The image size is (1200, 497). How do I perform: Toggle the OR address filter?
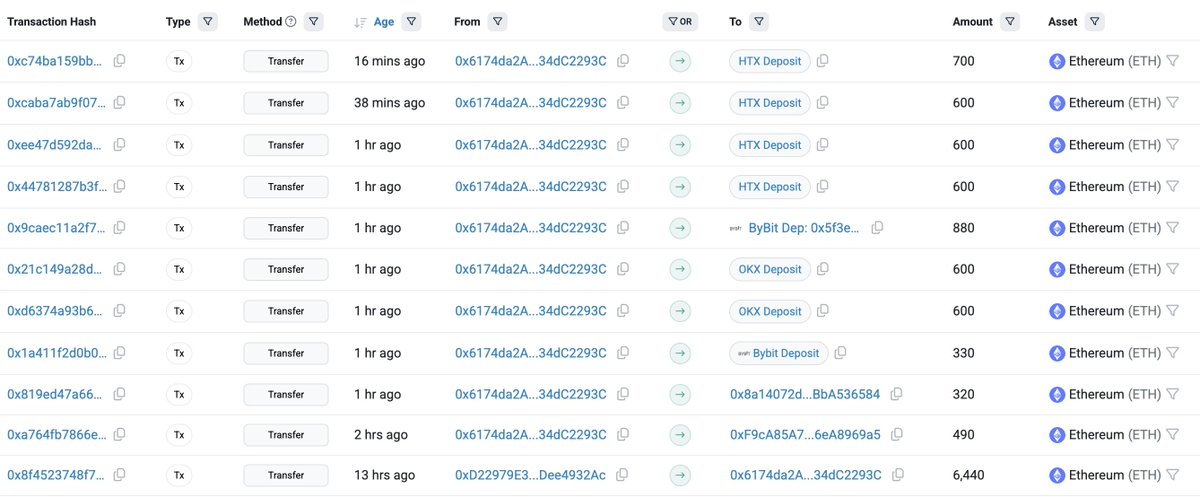(681, 21)
